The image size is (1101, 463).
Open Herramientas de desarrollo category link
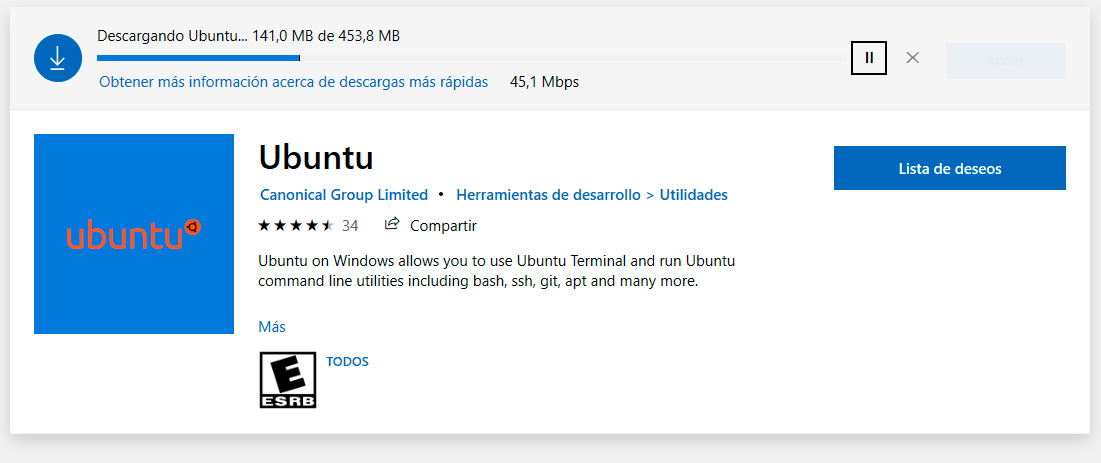coord(548,195)
